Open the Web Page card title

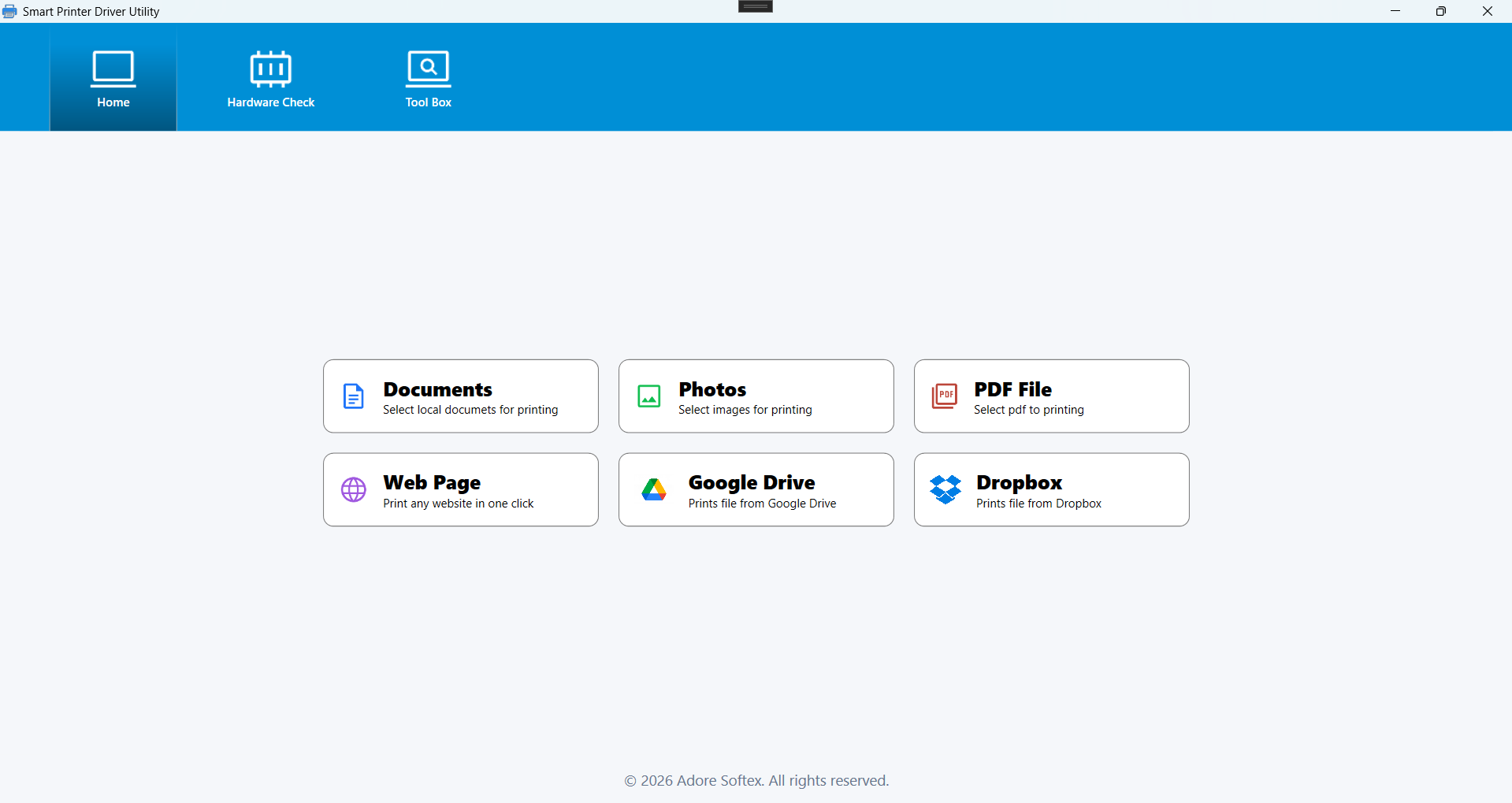(x=432, y=482)
